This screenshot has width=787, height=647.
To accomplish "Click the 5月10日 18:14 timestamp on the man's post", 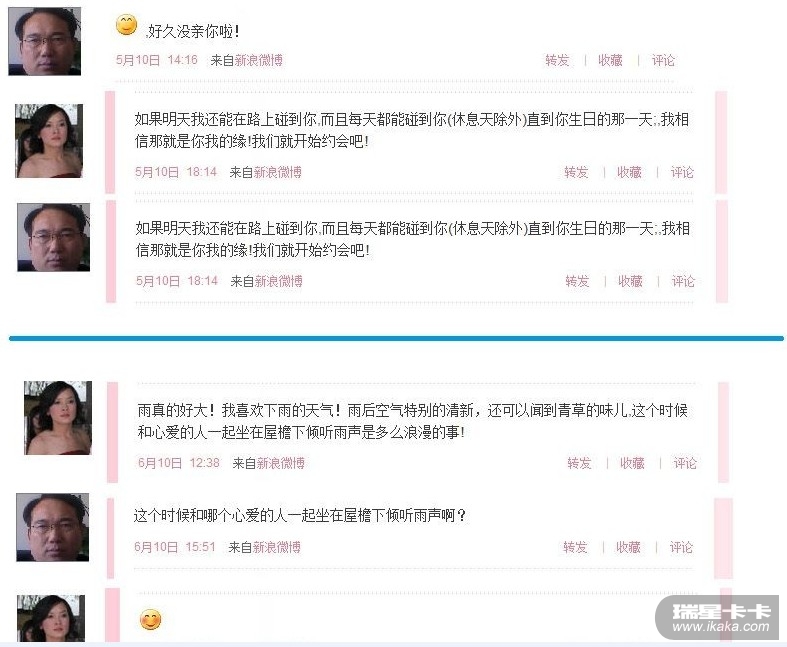I will (x=177, y=281).
